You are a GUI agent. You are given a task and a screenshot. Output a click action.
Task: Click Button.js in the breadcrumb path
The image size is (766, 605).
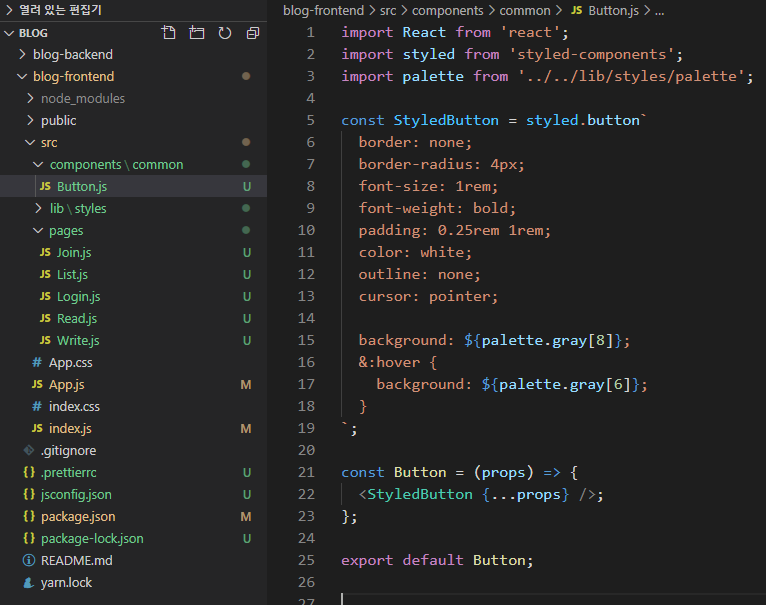point(614,10)
